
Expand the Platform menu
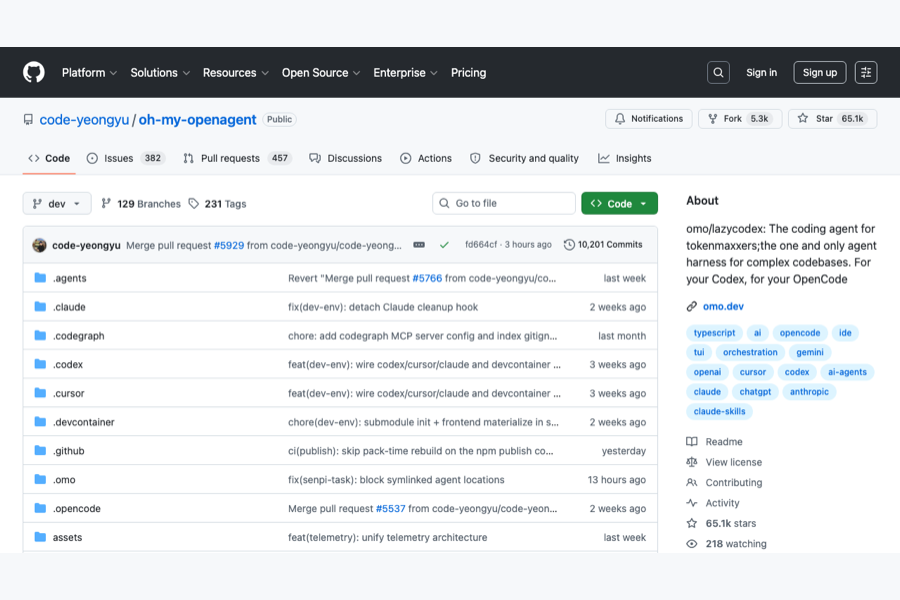pos(89,73)
